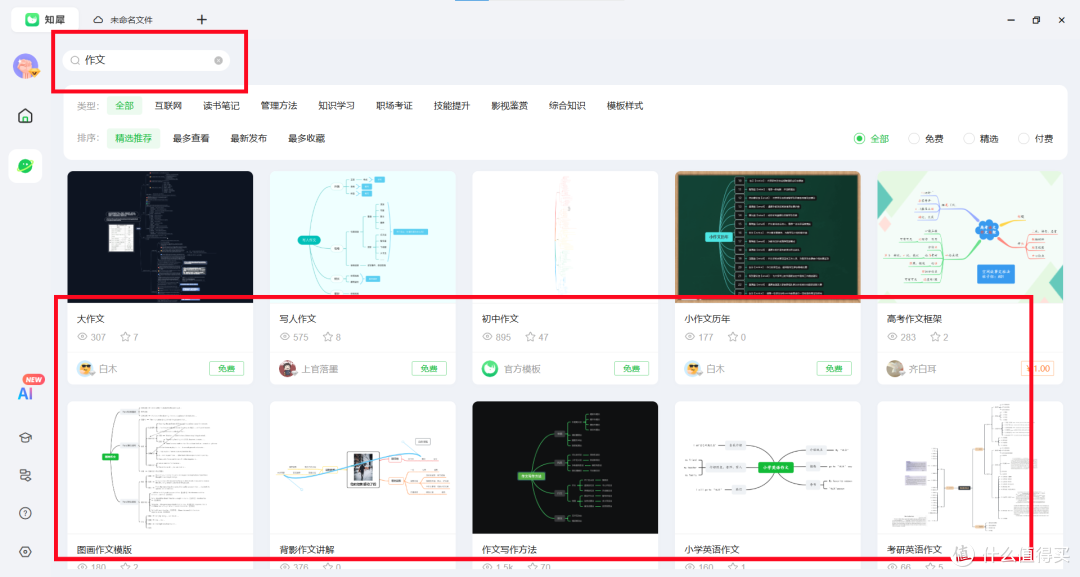Screen dimensions: 1080x577
Task: Open the 小学英语作文 template thumbnail
Action: coord(768,468)
